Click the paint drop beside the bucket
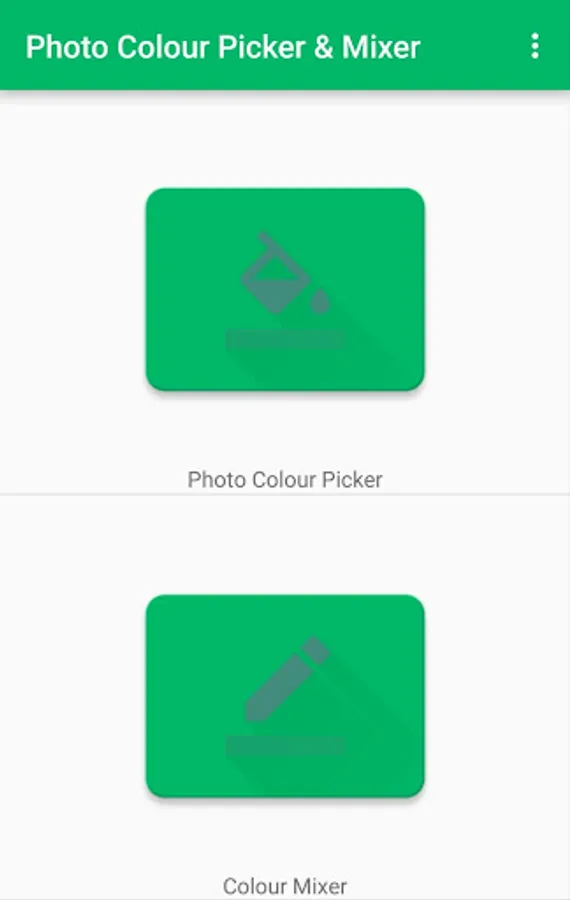Viewport: 570px width, 900px height. (320, 301)
